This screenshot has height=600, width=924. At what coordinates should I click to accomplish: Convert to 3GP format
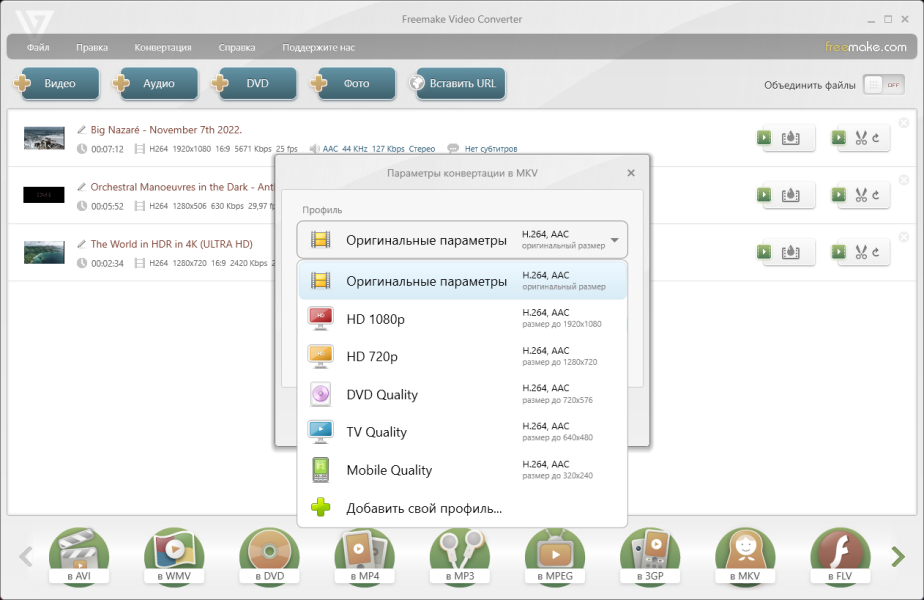pos(650,556)
